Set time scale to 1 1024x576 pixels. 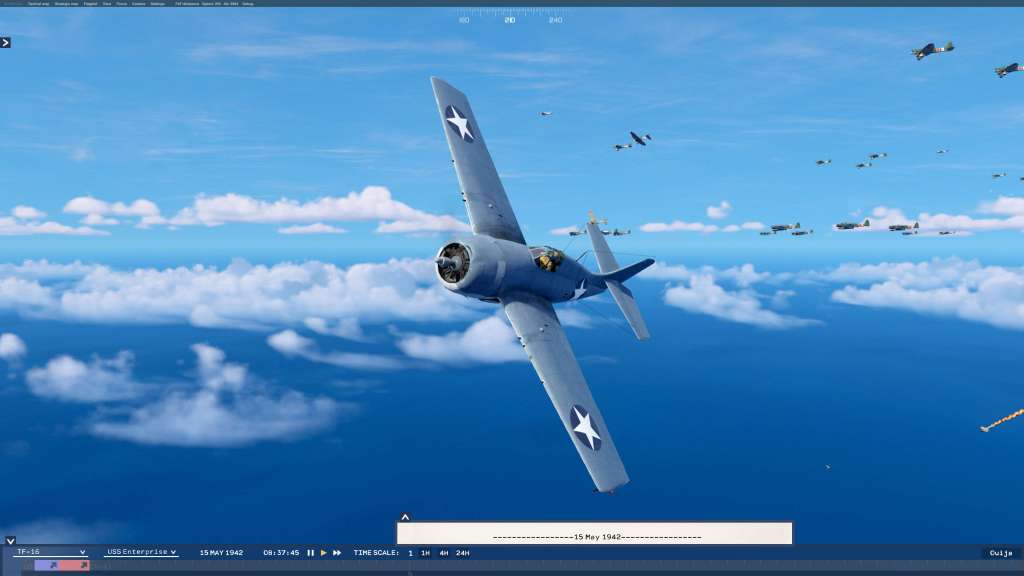click(x=410, y=553)
